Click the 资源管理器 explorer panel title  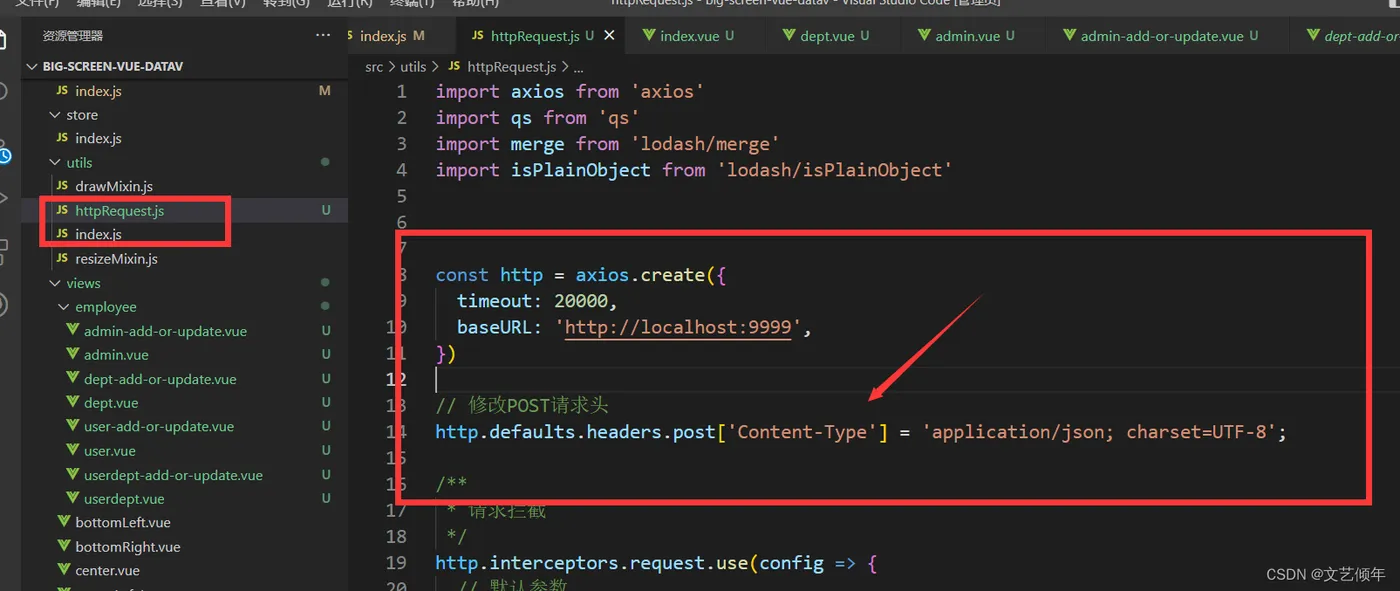coord(73,35)
